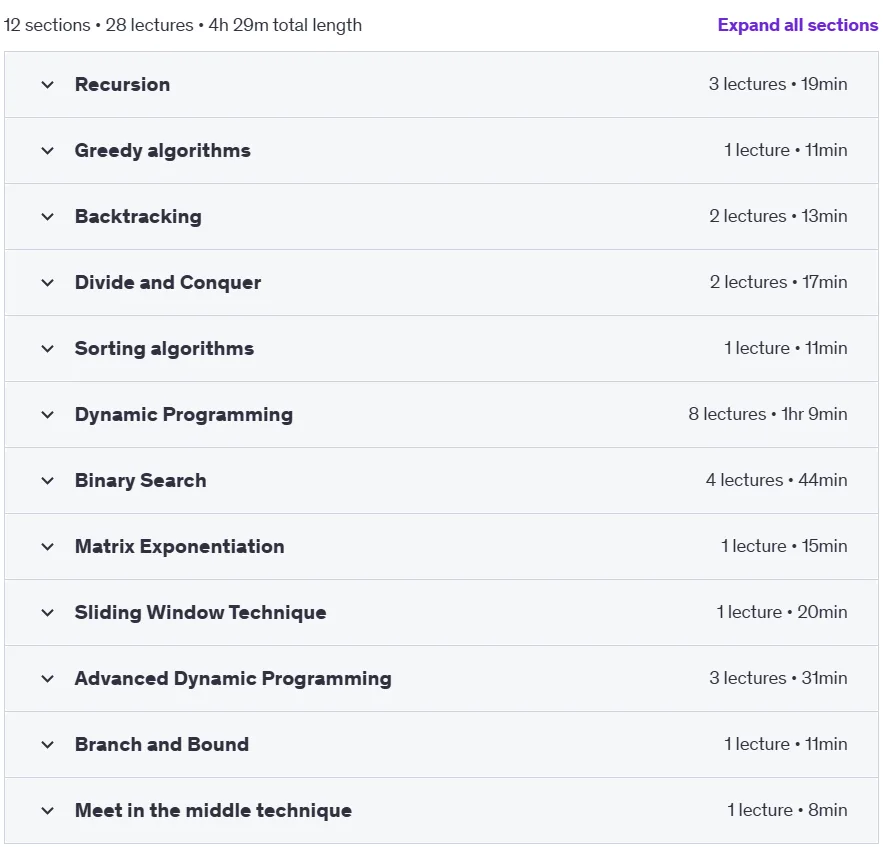
Task: Open the Recursion section title
Action: (122, 84)
